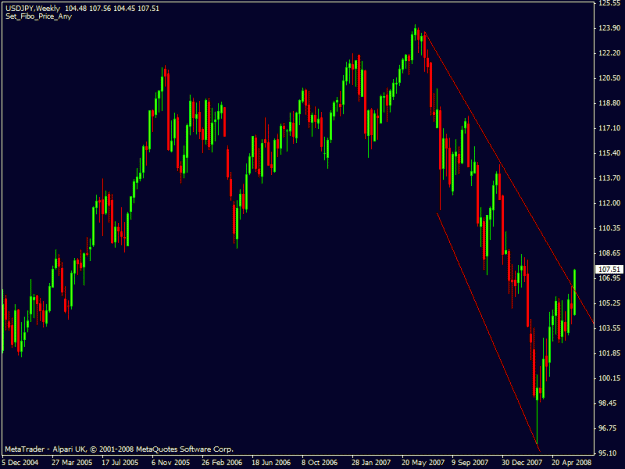Click the 106.95 price scale value
The width and height of the screenshot is (625, 469).
609,278
